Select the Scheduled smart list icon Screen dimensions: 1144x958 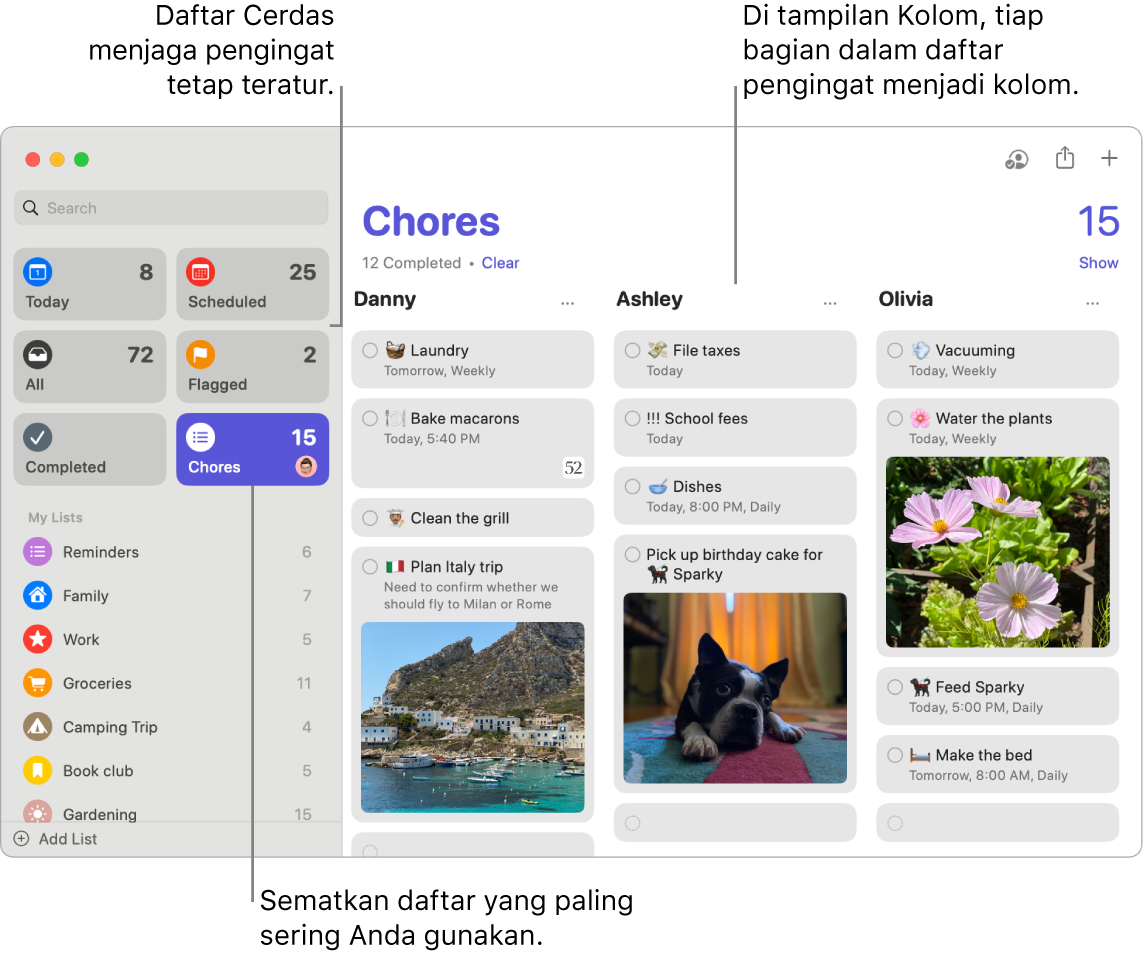point(200,271)
